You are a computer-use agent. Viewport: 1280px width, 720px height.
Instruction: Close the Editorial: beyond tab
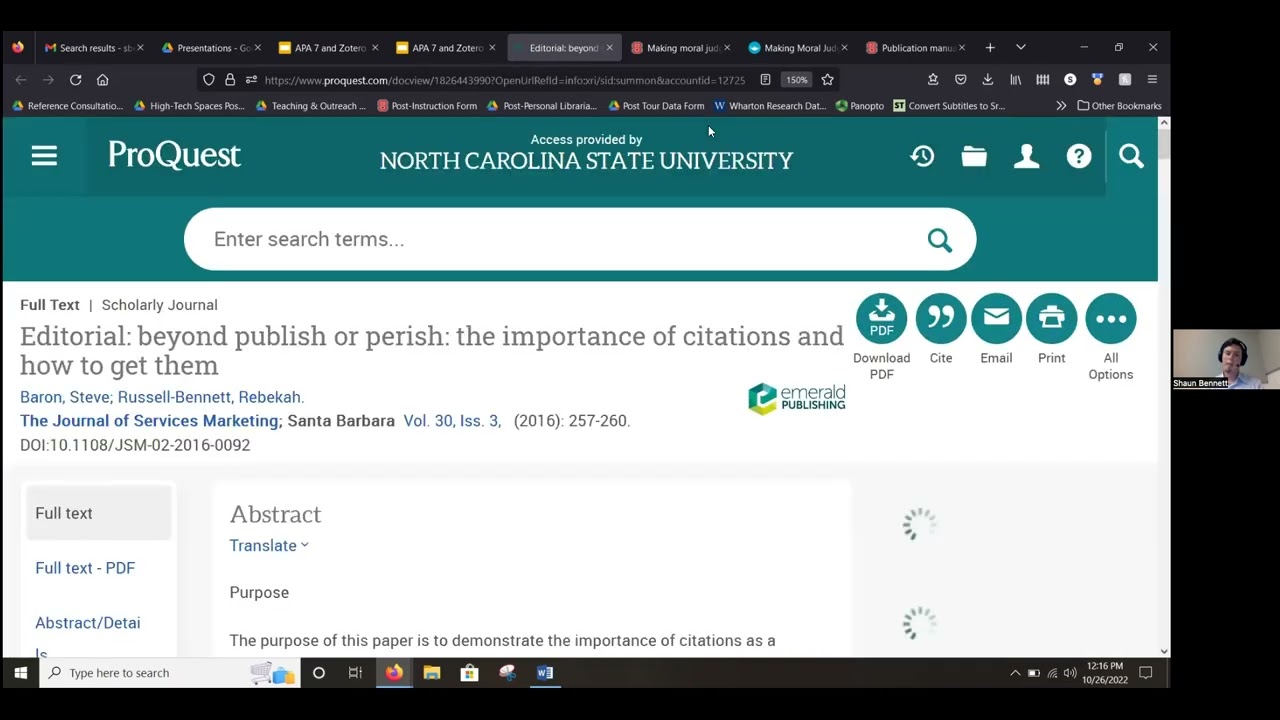point(609,47)
